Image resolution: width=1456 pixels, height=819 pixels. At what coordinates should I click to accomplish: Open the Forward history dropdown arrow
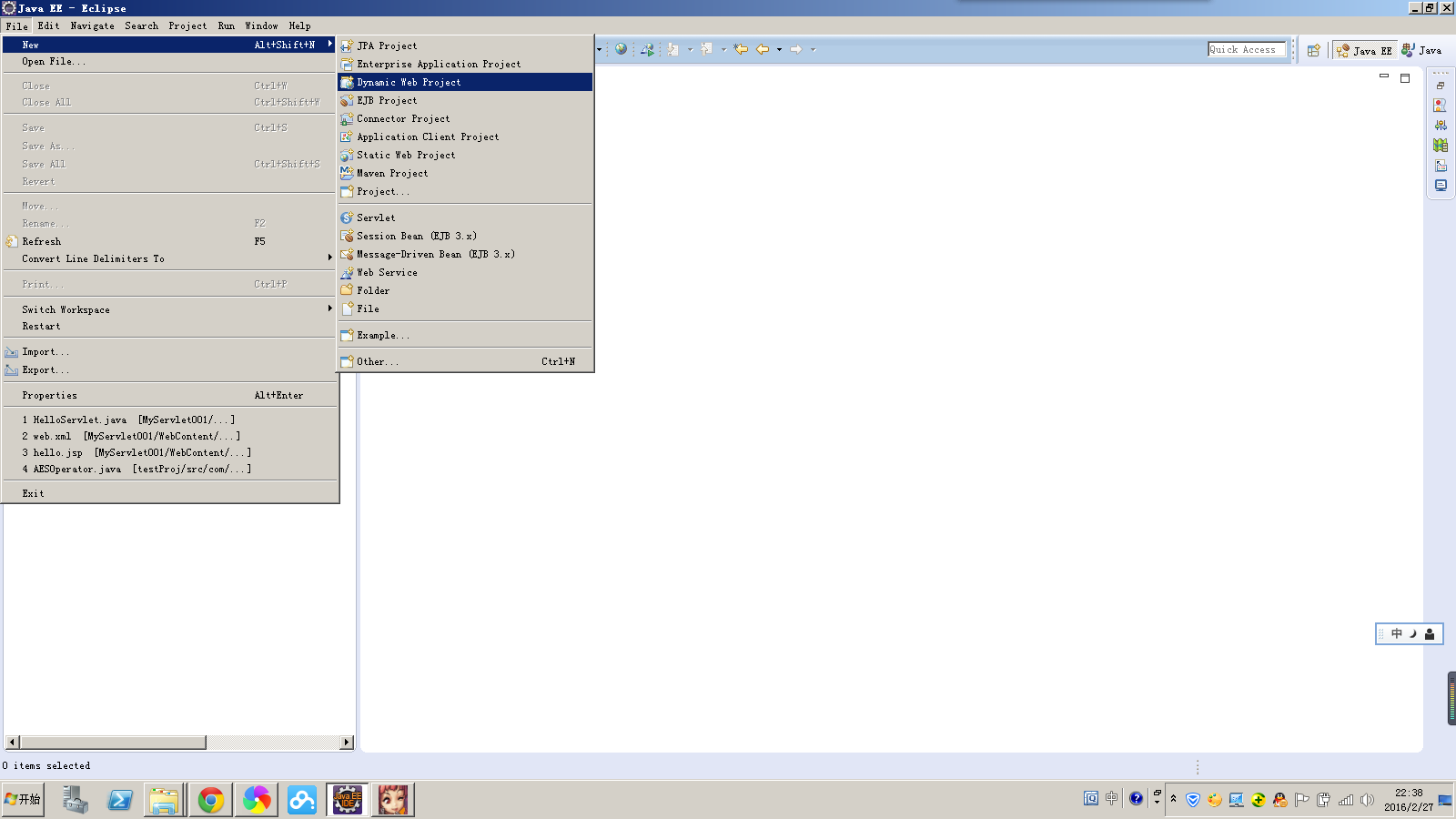pyautogui.click(x=813, y=49)
